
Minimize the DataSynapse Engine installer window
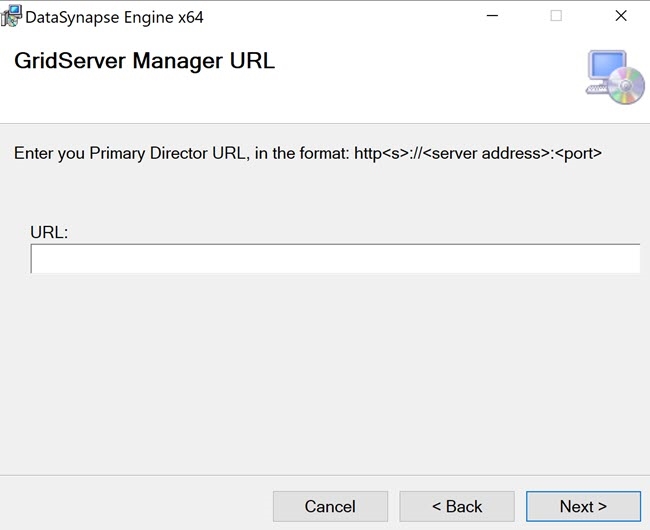click(x=493, y=16)
